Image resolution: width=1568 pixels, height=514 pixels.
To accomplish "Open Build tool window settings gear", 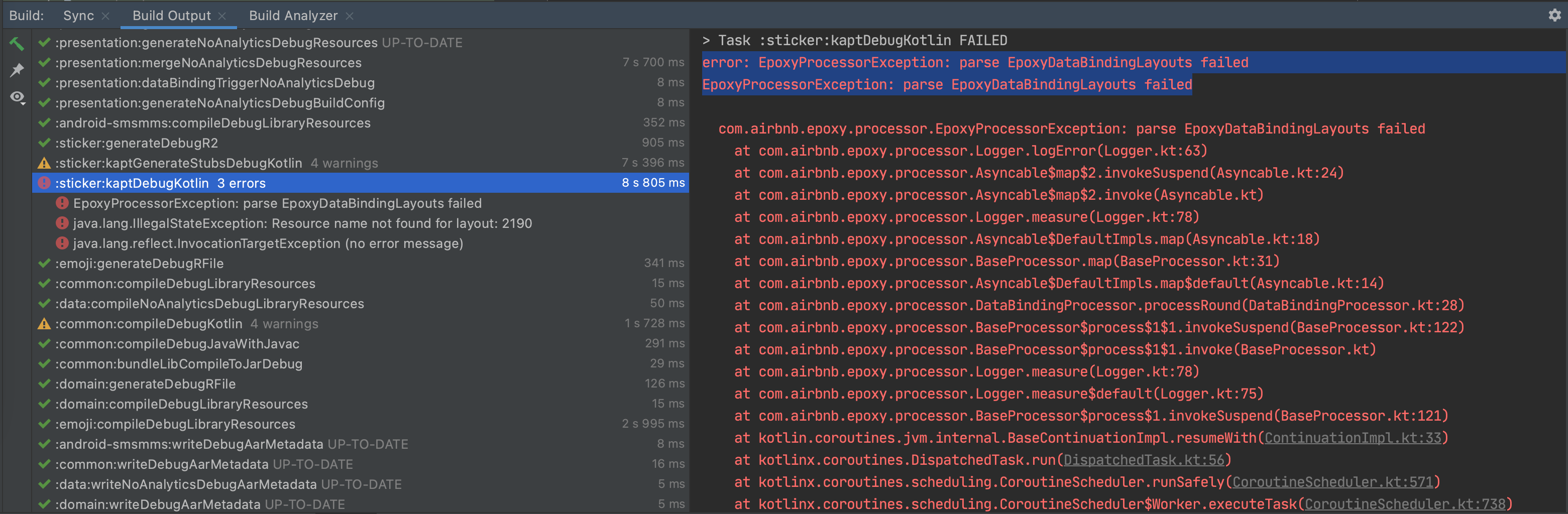I will [x=1554, y=15].
